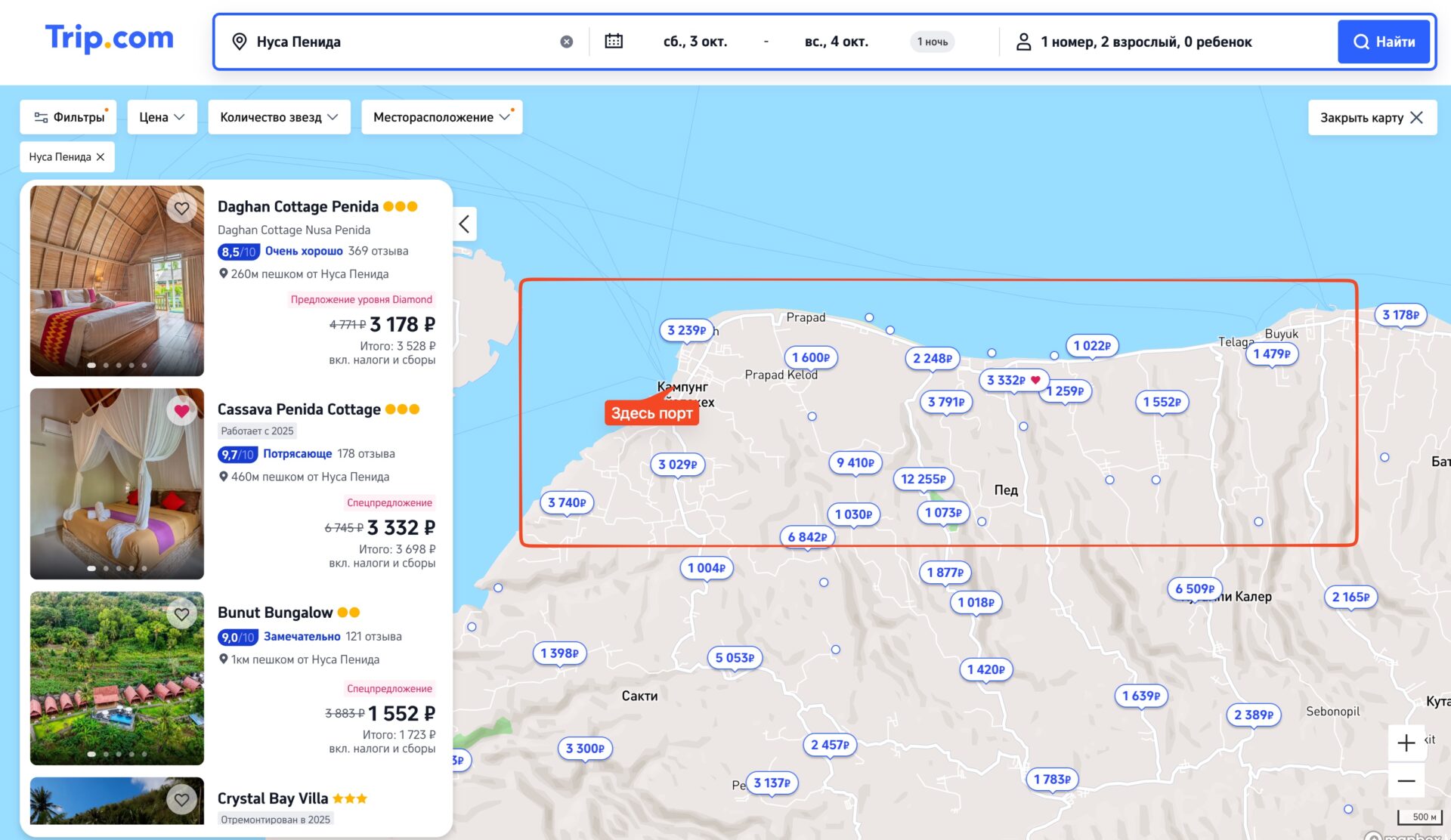Open the calendar date picker icon
The width and height of the screenshot is (1451, 840).
pos(614,42)
